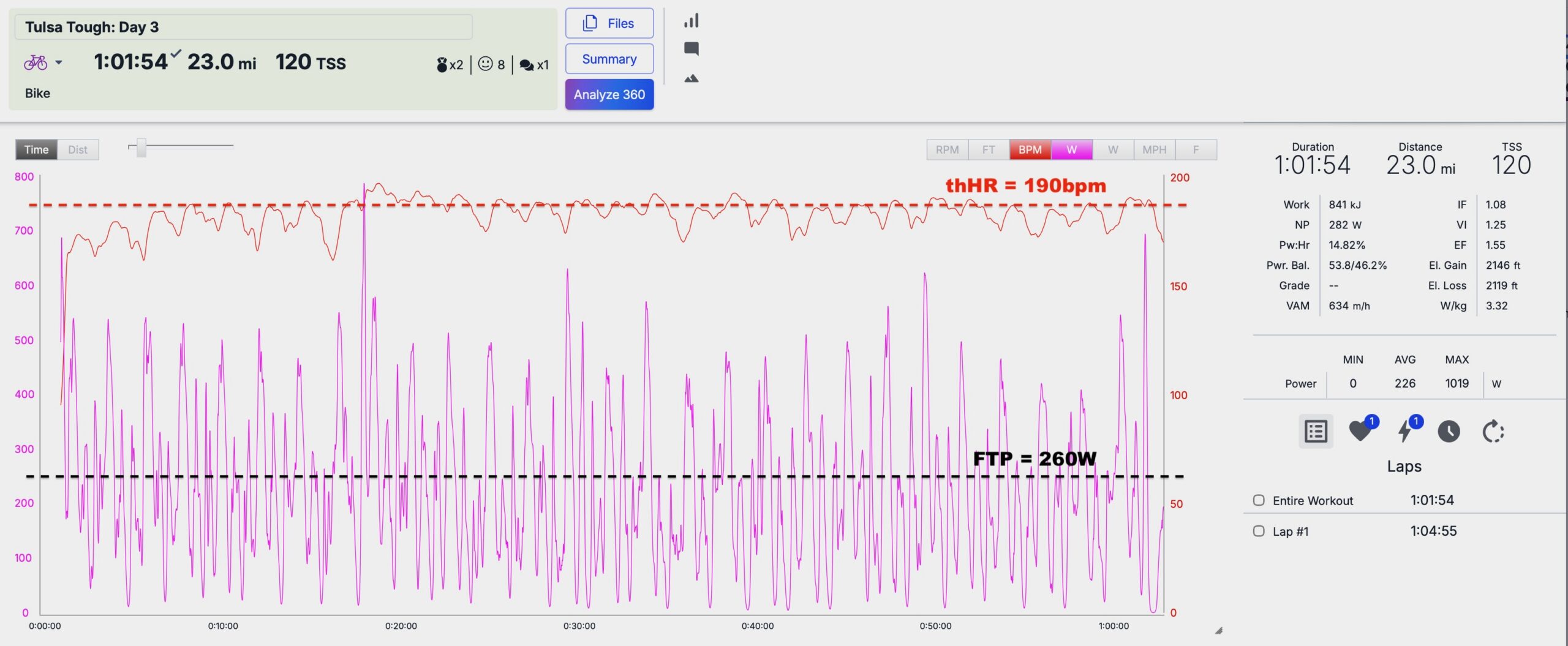This screenshot has width=1568, height=646.
Task: Click the El. Gain value 2146 ft
Action: [x=1503, y=265]
